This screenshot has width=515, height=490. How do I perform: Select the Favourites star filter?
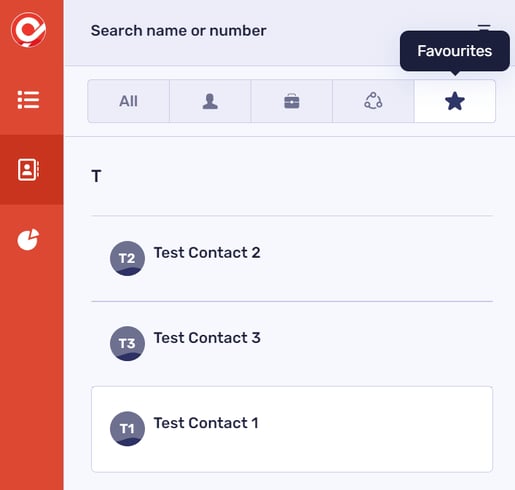[455, 101]
